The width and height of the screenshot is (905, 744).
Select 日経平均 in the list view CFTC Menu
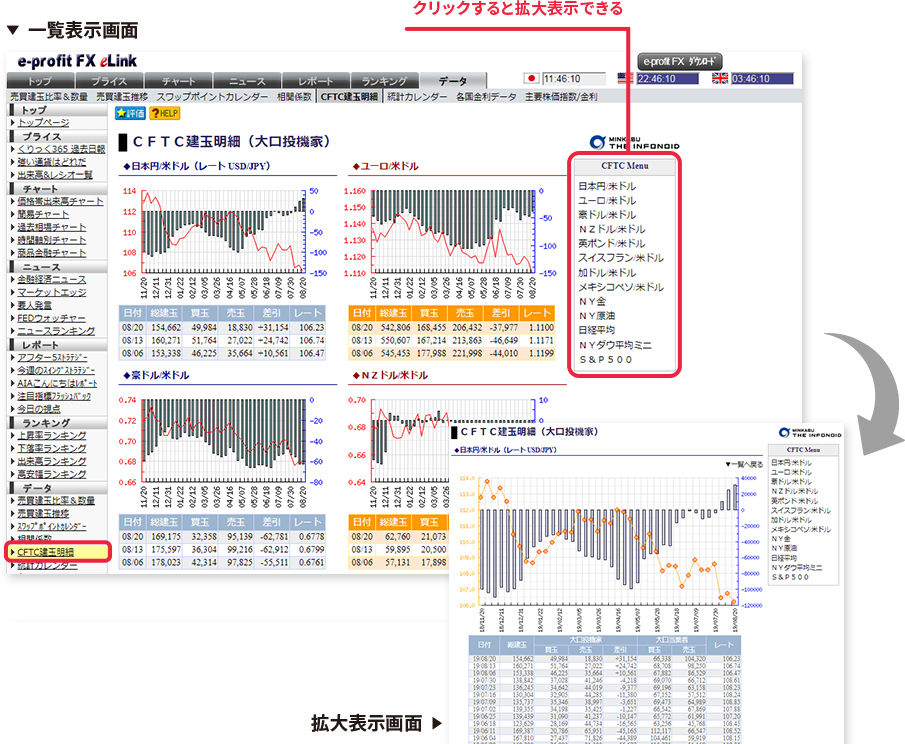pyautogui.click(x=597, y=330)
